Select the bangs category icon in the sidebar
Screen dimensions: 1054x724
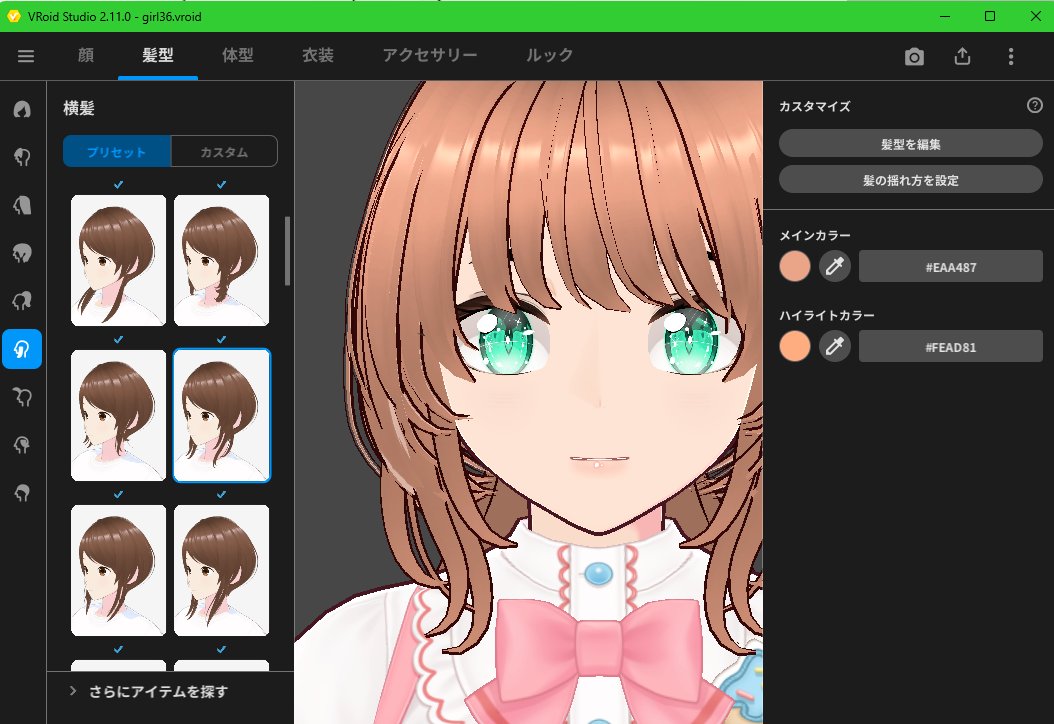[22, 157]
